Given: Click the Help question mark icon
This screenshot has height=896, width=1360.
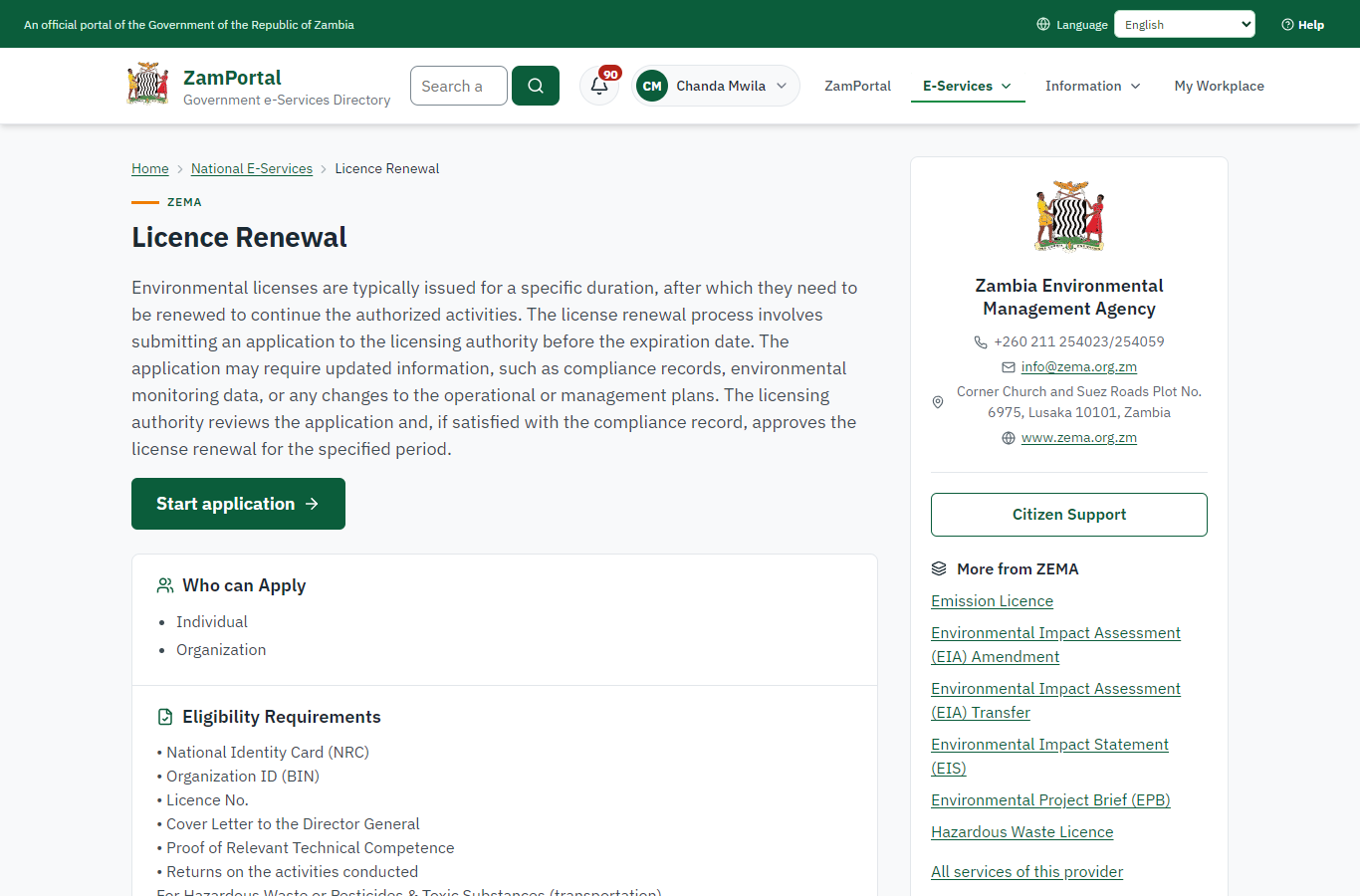Looking at the screenshot, I should pos(1287,25).
